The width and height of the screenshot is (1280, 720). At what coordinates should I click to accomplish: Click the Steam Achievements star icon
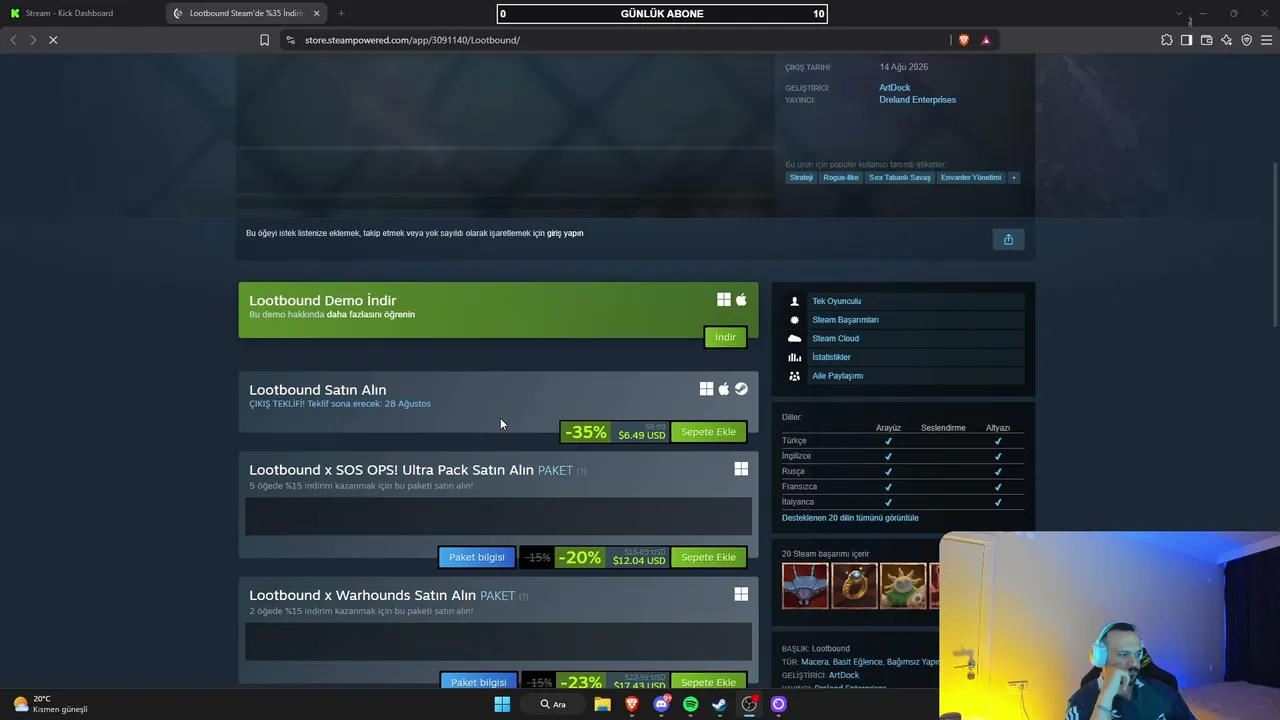795,320
